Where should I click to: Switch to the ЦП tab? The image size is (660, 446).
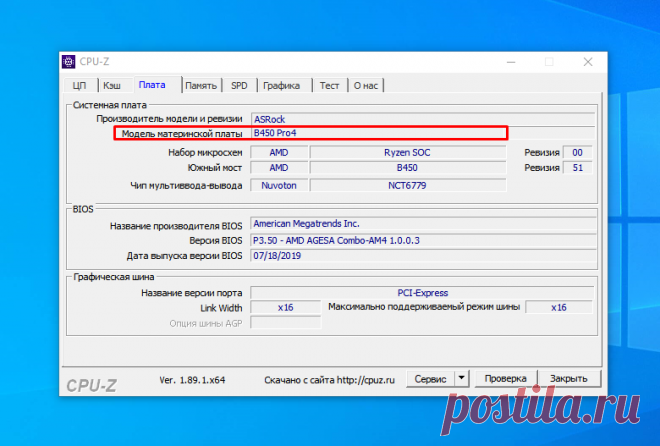[80, 86]
